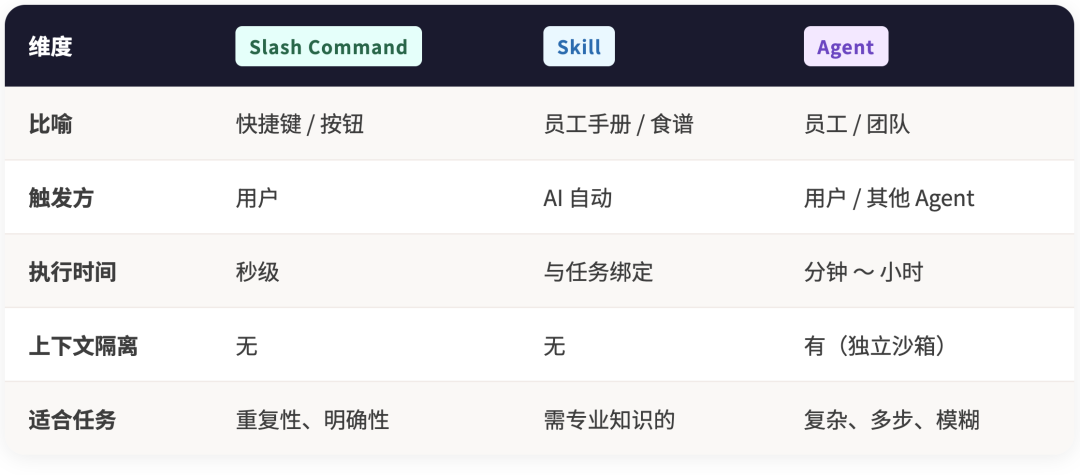Click the Skill header badge

[578, 47]
